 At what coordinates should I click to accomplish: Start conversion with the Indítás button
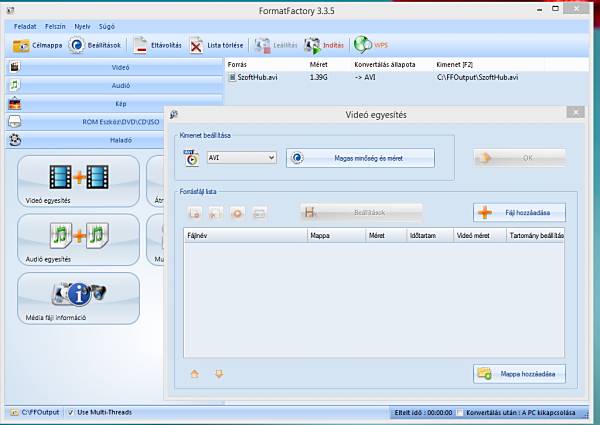pos(313,46)
